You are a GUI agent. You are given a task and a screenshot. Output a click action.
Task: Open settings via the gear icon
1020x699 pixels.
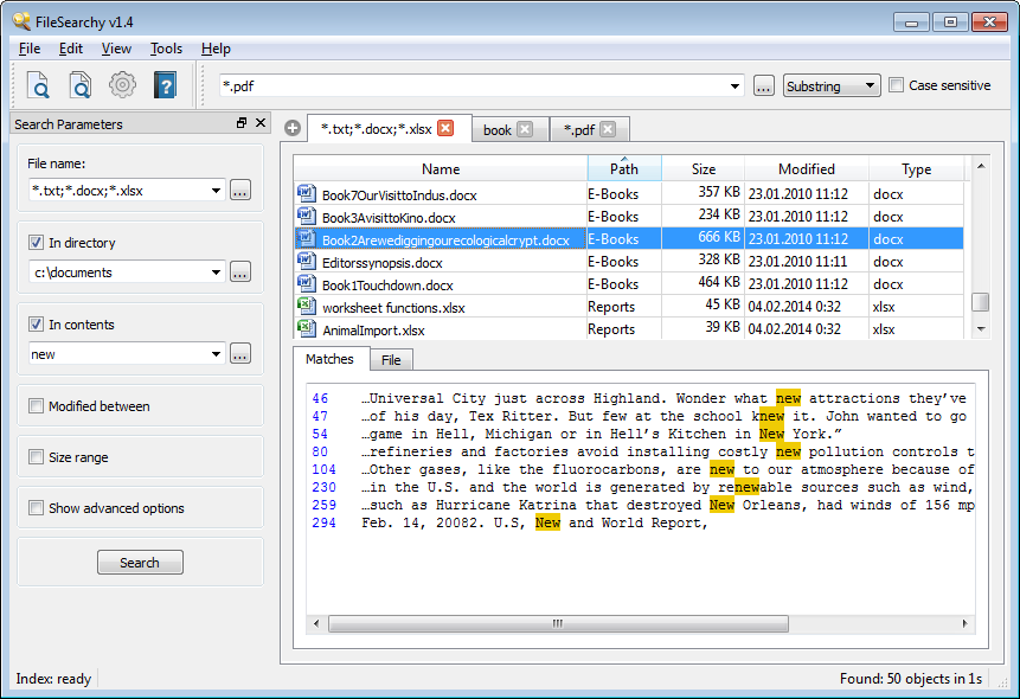click(x=122, y=85)
